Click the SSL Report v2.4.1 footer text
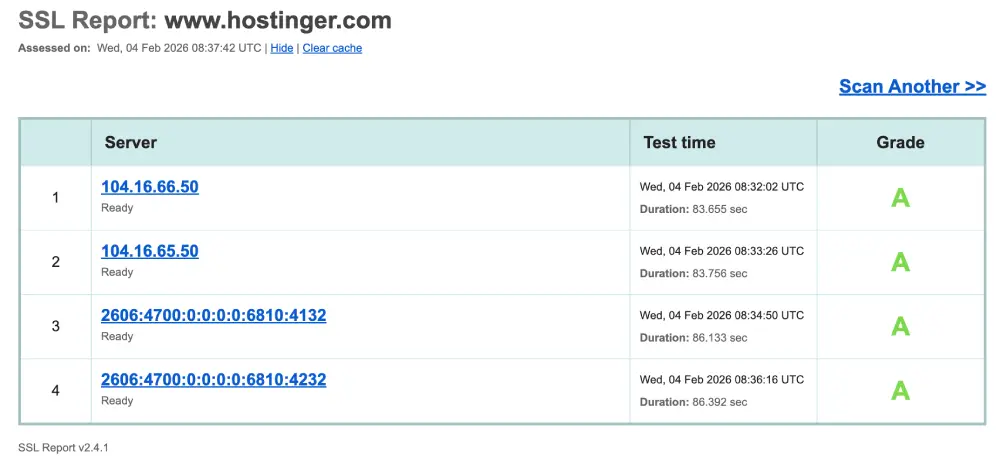The height and width of the screenshot is (465, 1000). click(63, 448)
